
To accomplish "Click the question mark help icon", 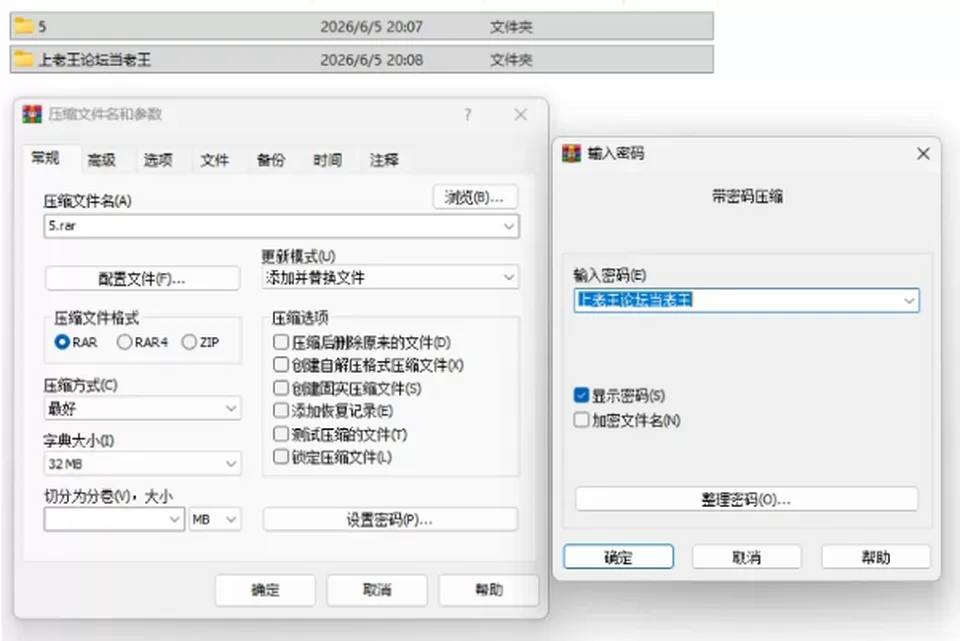I will point(468,114).
